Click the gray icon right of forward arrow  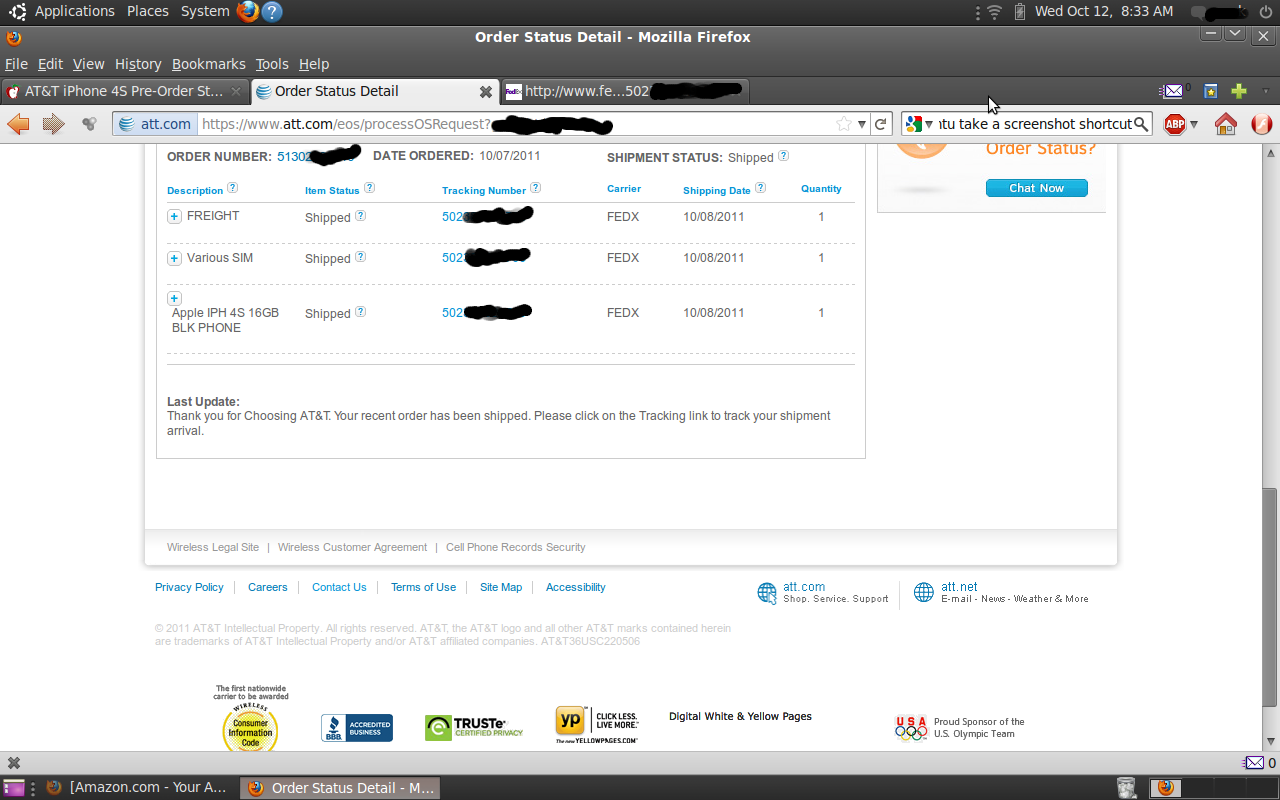point(89,124)
